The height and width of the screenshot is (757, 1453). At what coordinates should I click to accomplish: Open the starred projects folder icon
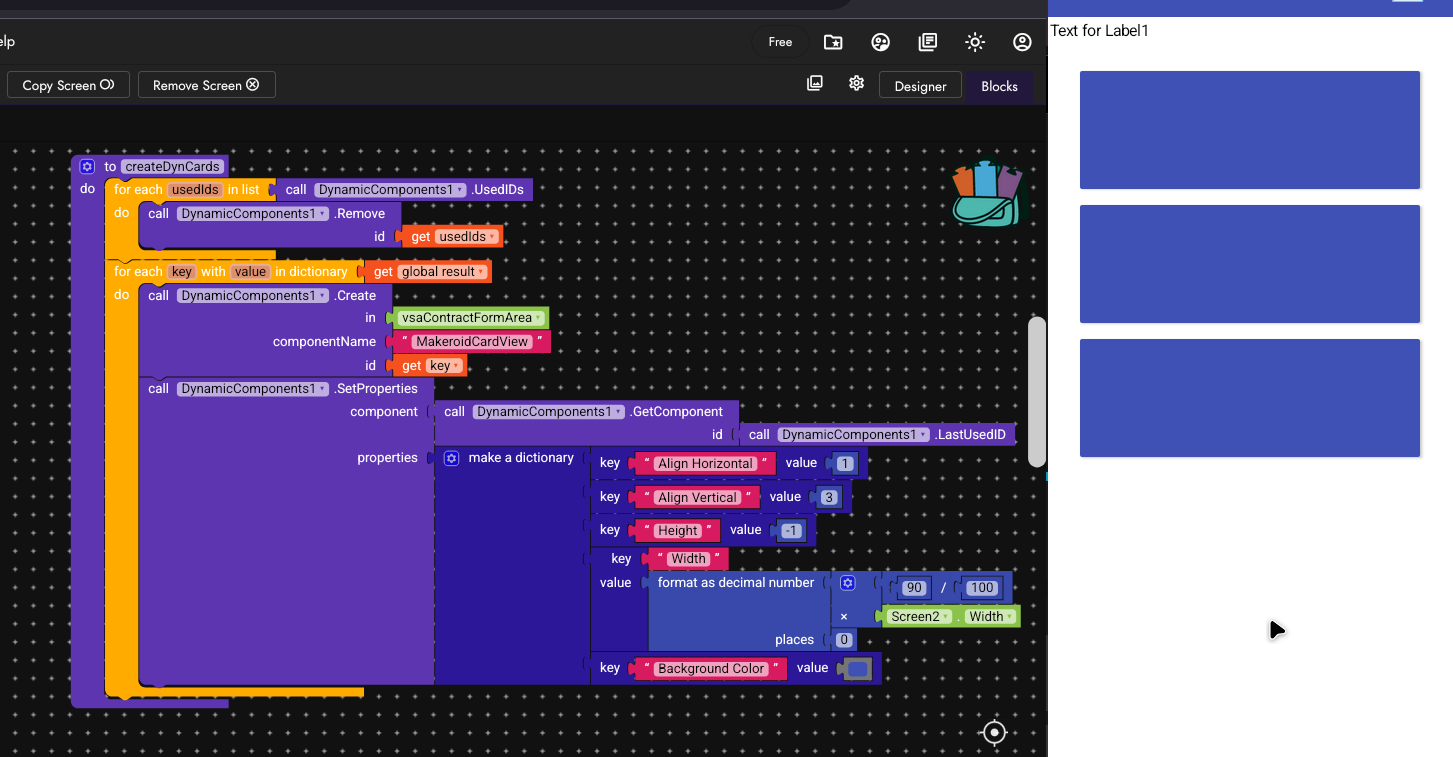(x=832, y=42)
